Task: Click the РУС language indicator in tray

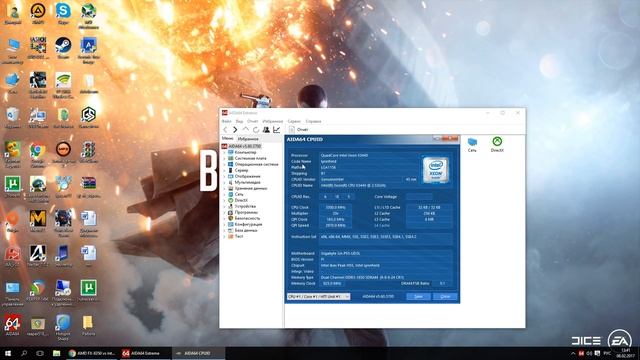Action: click(x=607, y=353)
